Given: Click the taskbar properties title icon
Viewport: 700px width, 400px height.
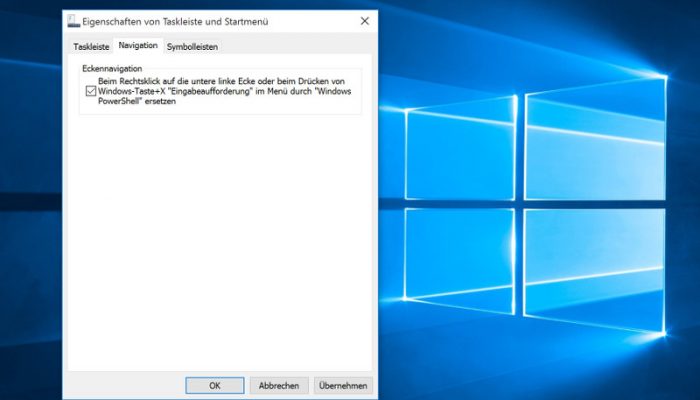Looking at the screenshot, I should point(74,21).
